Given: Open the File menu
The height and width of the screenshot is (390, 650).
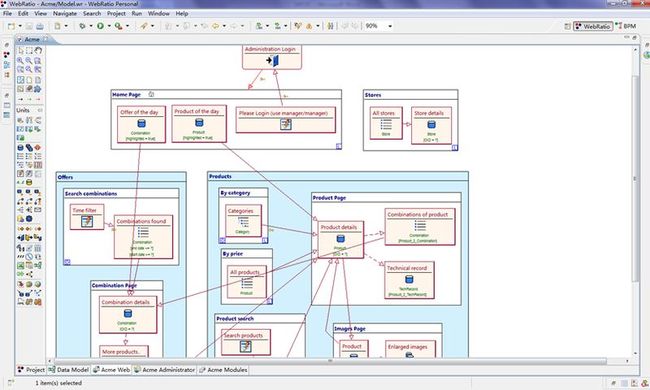Looking at the screenshot, I should [7, 13].
